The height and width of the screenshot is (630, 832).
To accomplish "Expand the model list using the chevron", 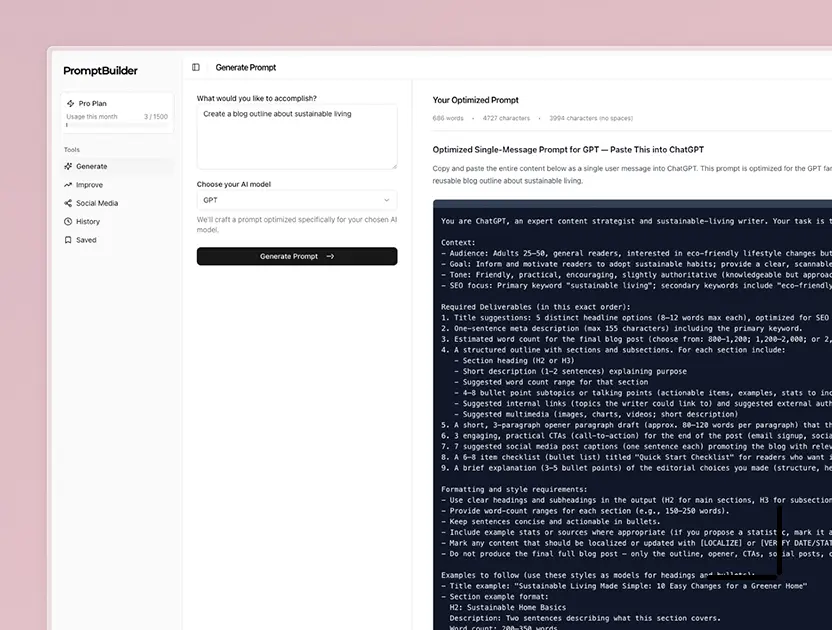I will [x=386, y=200].
